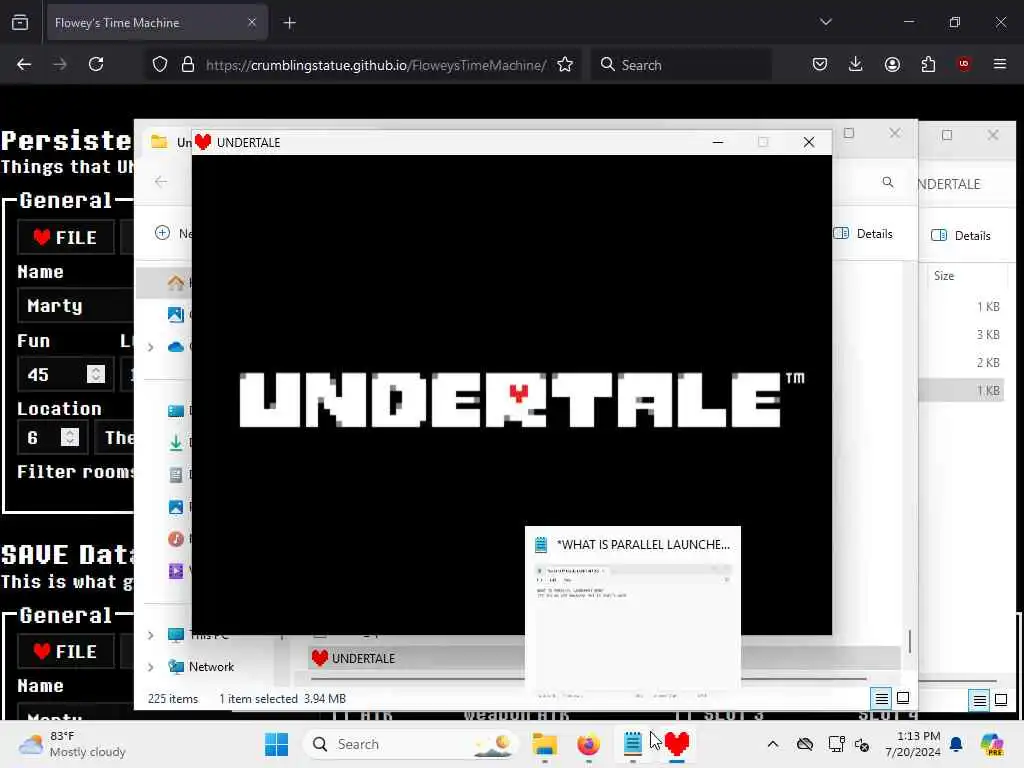Image resolution: width=1024 pixels, height=768 pixels.
Task: Click the taskbar Search box
Action: [x=410, y=744]
